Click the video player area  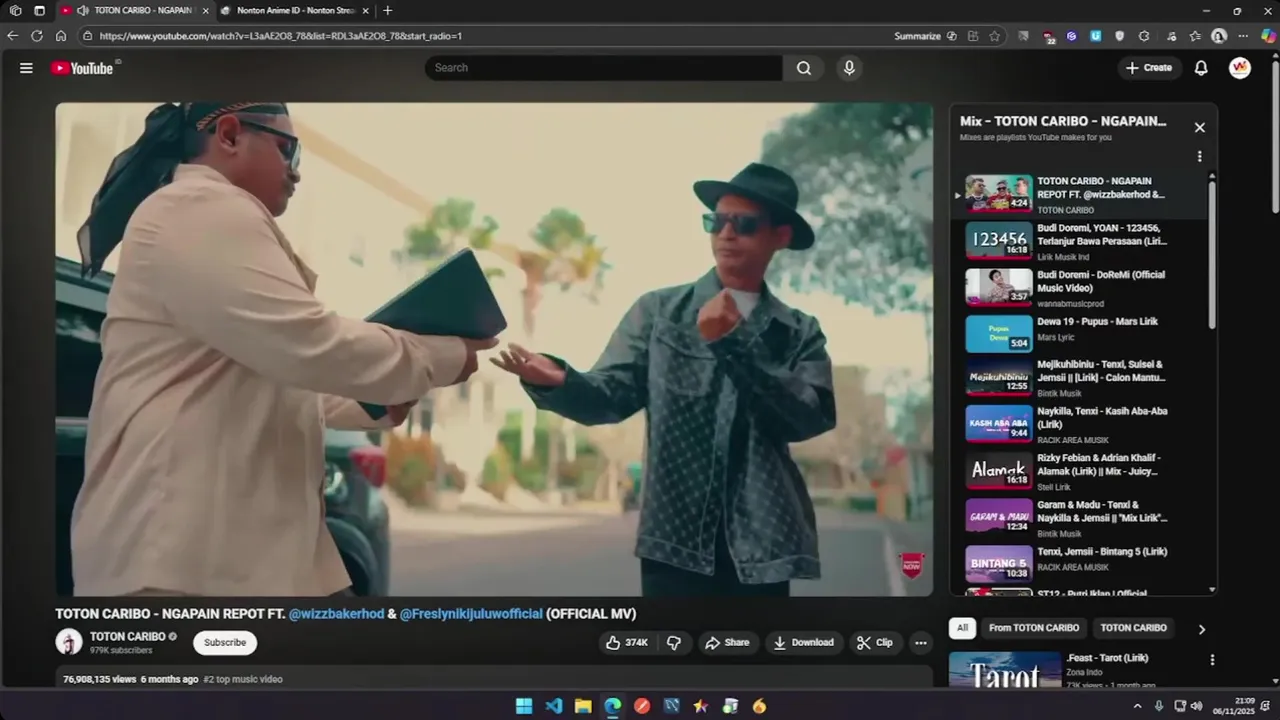coord(494,349)
